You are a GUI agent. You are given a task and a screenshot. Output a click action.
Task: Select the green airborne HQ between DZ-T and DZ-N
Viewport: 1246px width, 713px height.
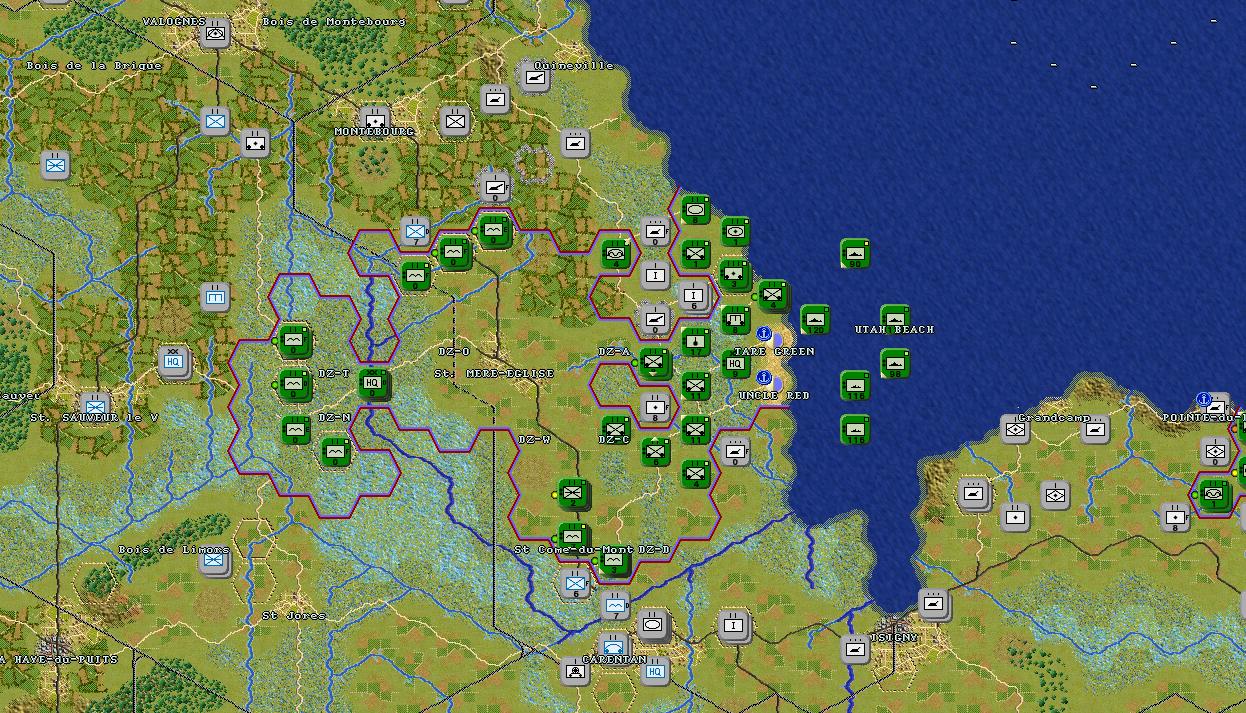click(x=373, y=383)
